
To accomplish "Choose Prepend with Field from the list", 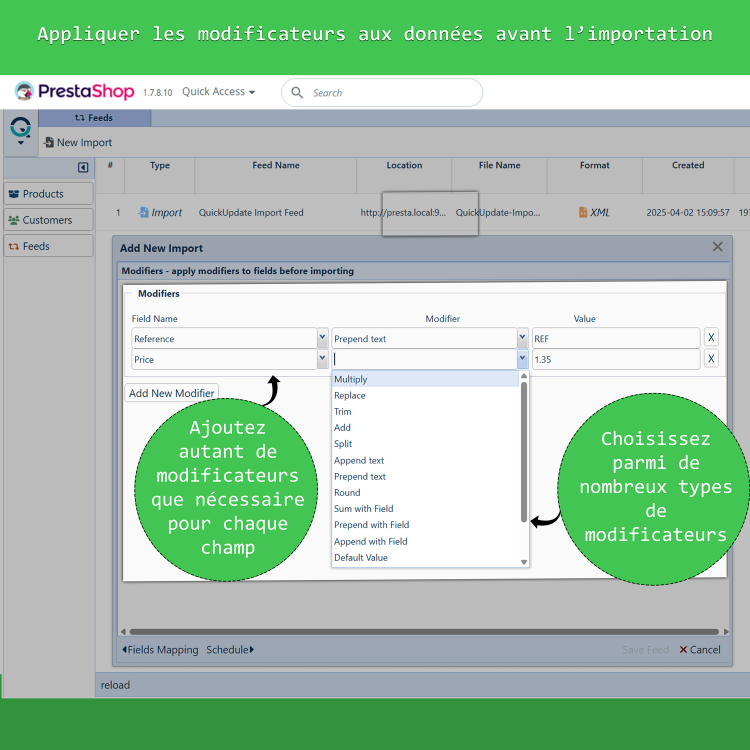I will pyautogui.click(x=425, y=525).
